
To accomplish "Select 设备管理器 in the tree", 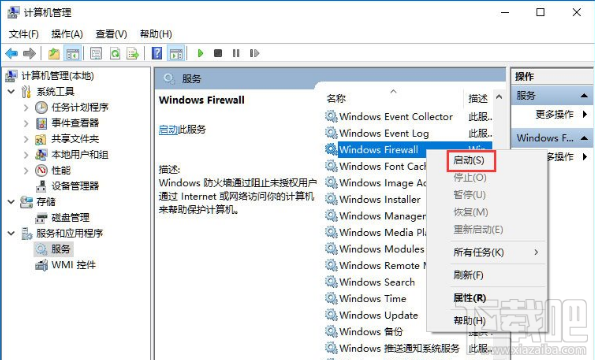I will pyautogui.click(x=75, y=186).
